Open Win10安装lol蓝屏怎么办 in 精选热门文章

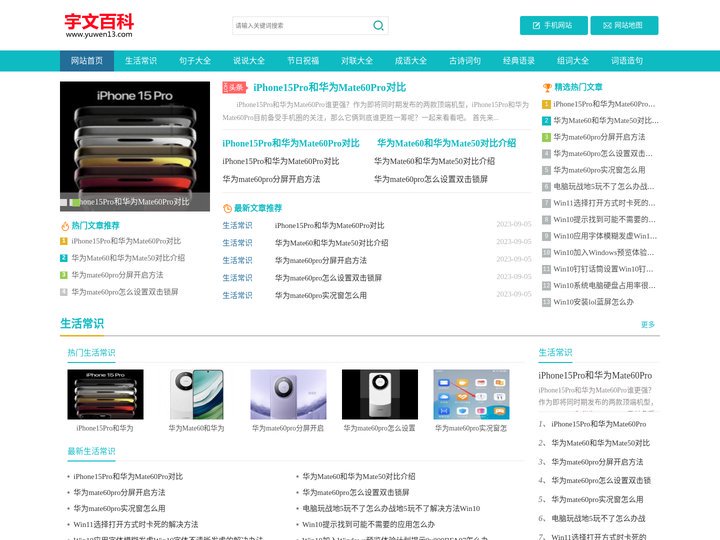click(593, 302)
